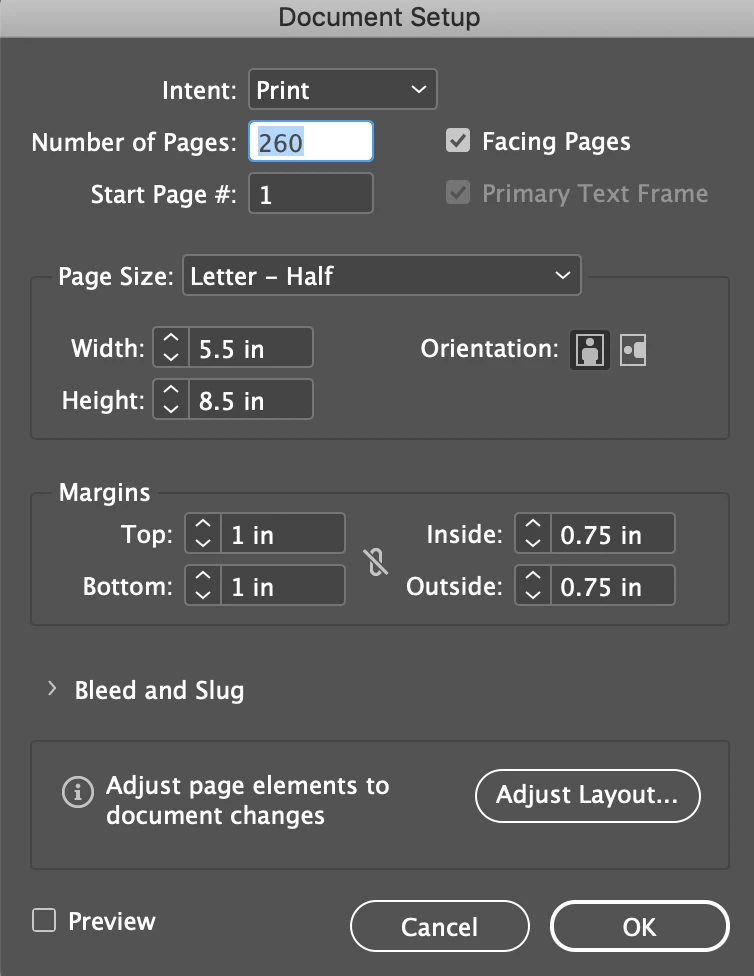754x976 pixels.
Task: Open the Page Size dropdown
Action: pyautogui.click(x=382, y=274)
